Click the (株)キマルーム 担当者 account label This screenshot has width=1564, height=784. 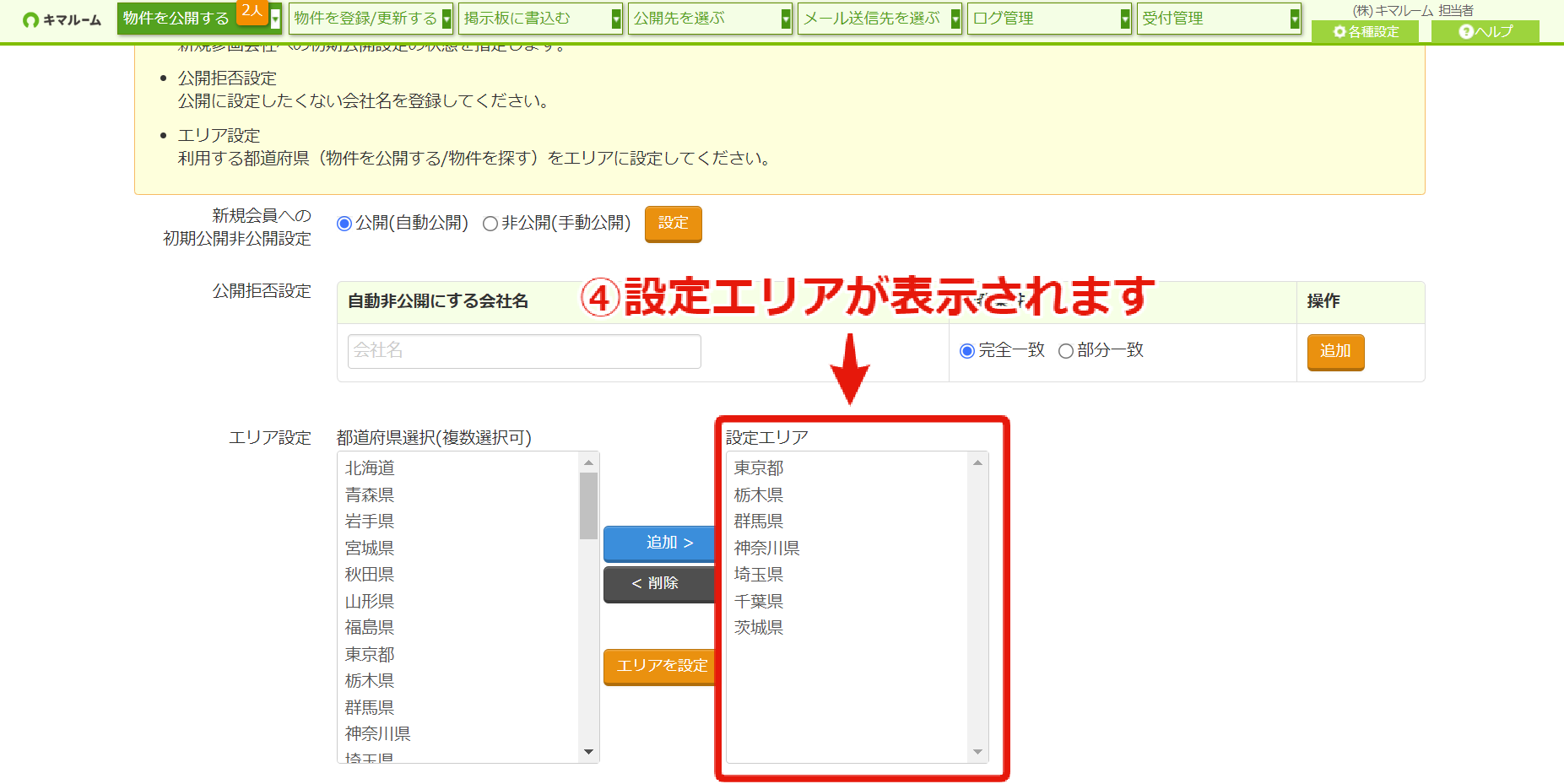pyautogui.click(x=1413, y=11)
